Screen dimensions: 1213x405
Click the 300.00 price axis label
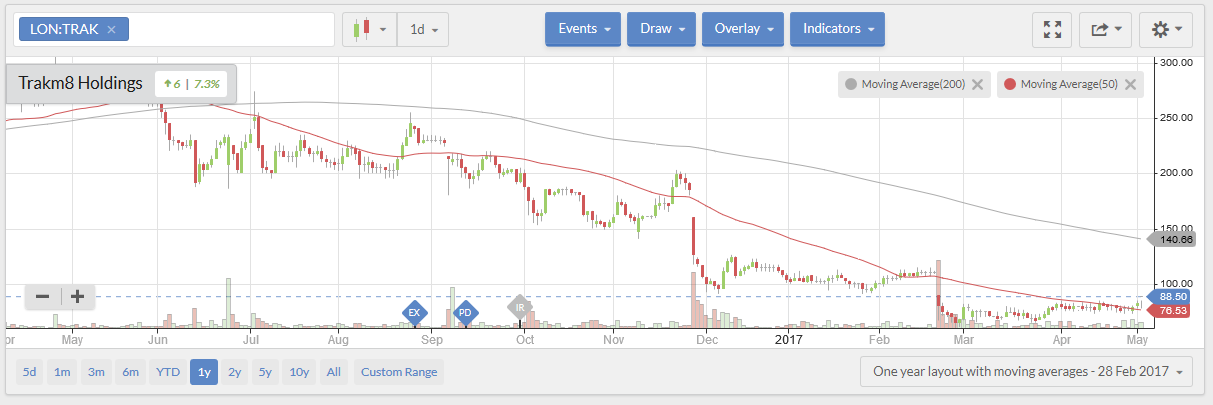[1174, 62]
